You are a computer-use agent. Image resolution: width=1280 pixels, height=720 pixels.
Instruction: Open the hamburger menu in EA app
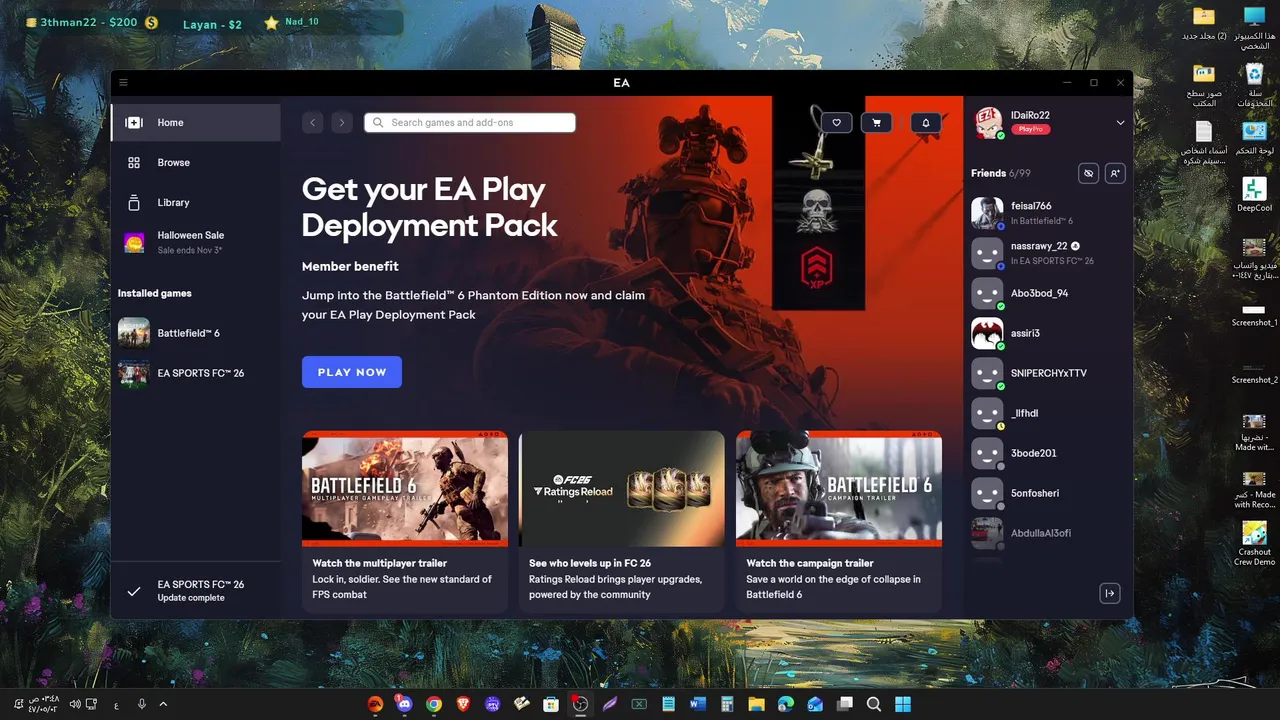[x=123, y=83]
